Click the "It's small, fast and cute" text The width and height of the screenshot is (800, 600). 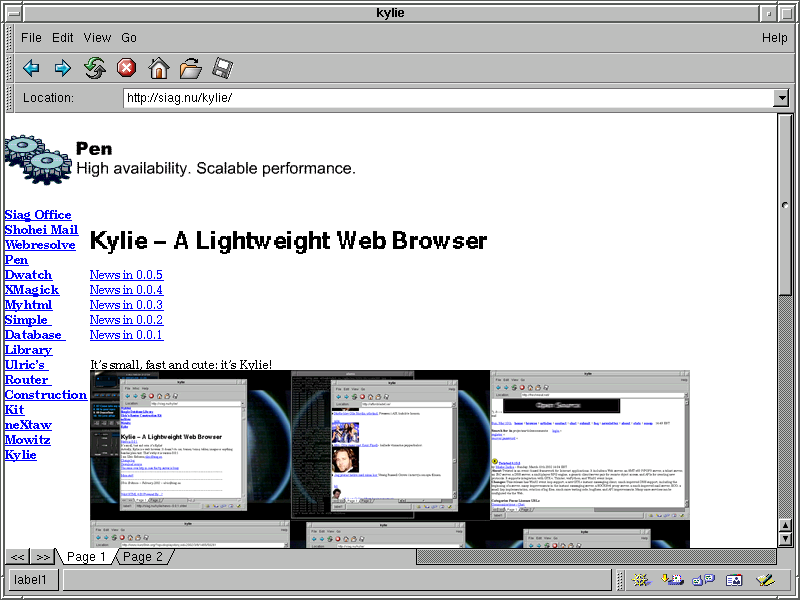click(x=181, y=365)
